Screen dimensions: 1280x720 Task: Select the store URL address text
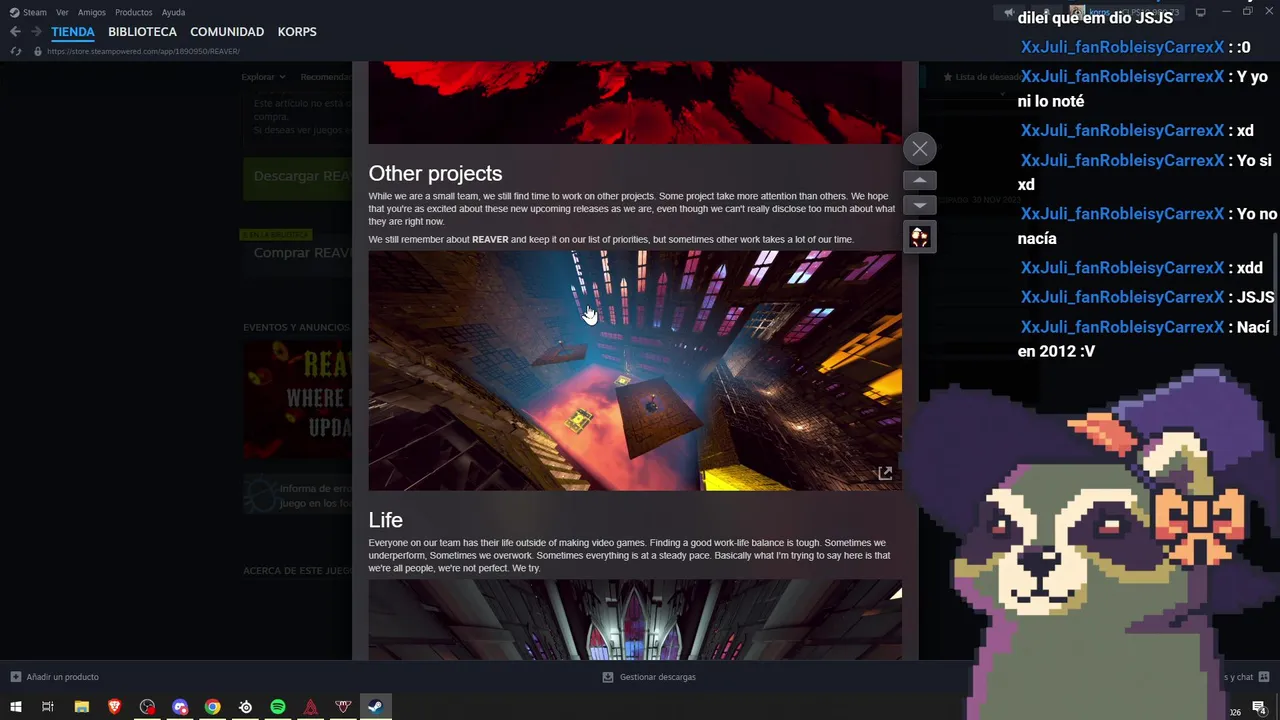143,51
